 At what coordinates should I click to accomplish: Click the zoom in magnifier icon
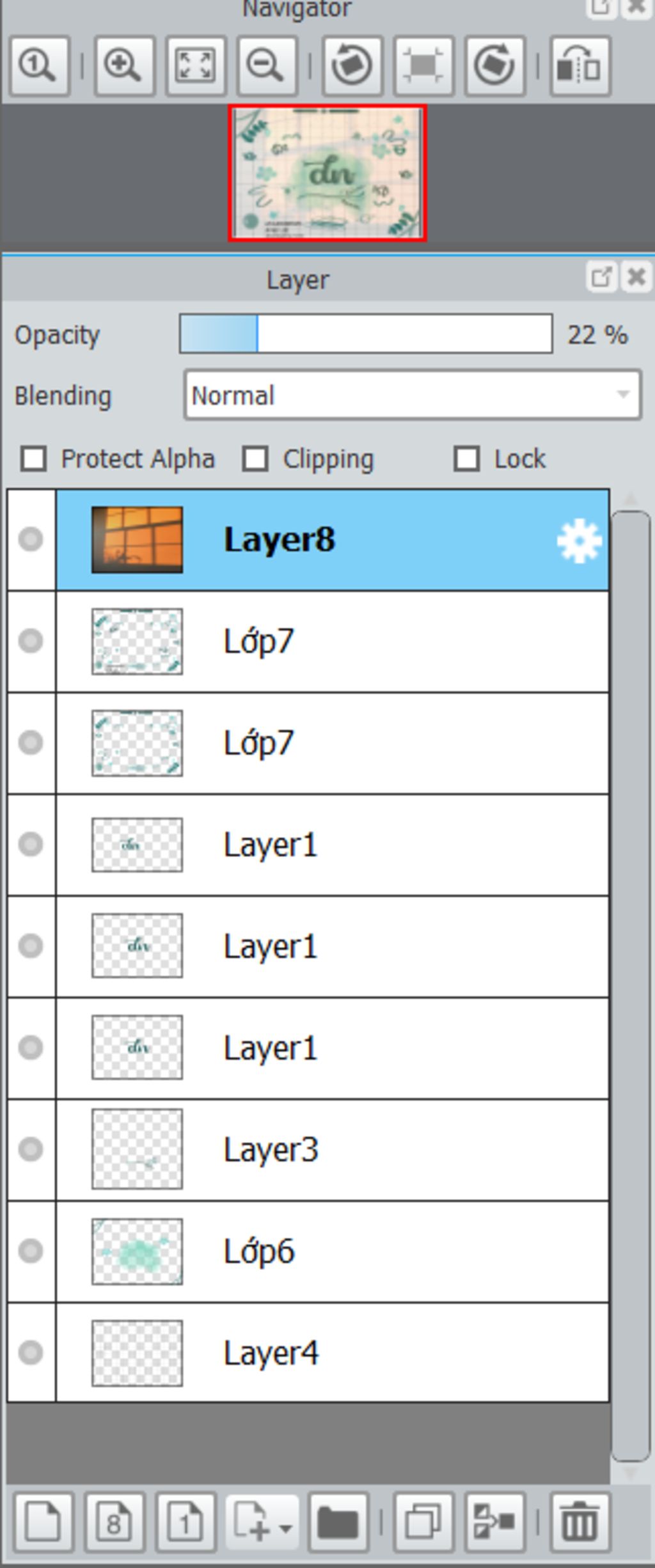pyautogui.click(x=124, y=66)
